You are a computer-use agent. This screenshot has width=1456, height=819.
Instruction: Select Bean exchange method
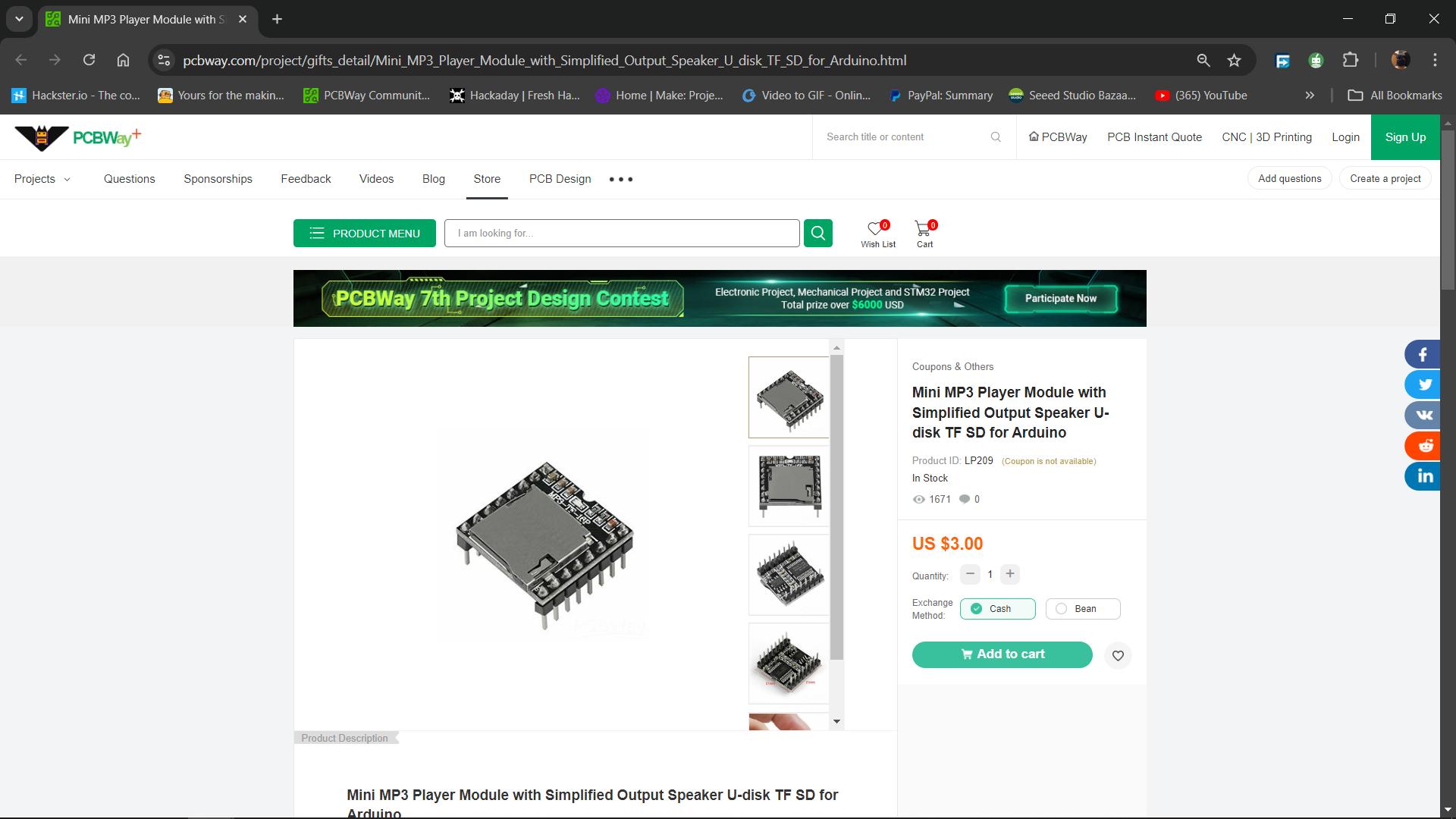point(1083,609)
